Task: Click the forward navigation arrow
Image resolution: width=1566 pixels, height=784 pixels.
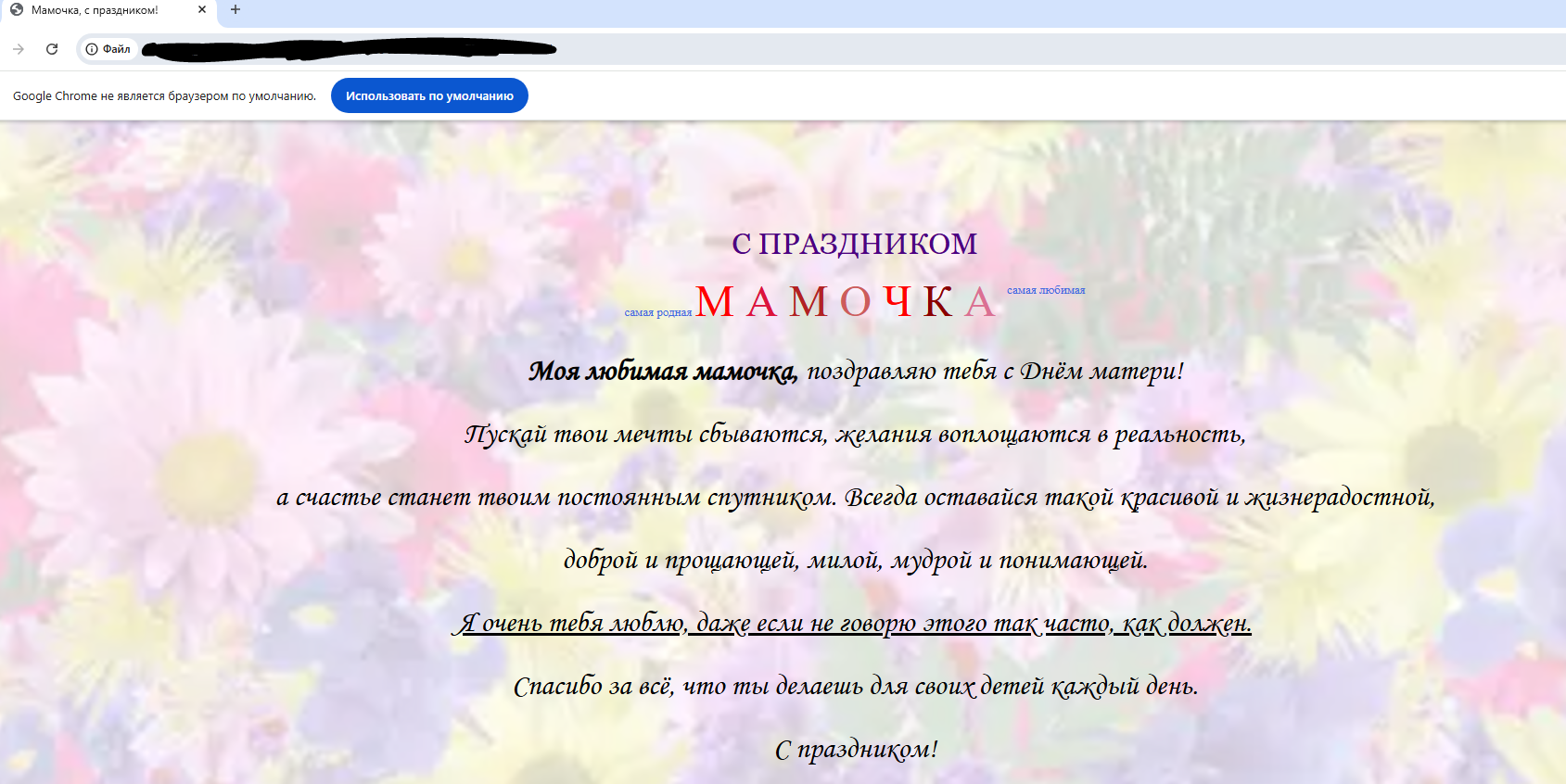Action: click(x=19, y=49)
